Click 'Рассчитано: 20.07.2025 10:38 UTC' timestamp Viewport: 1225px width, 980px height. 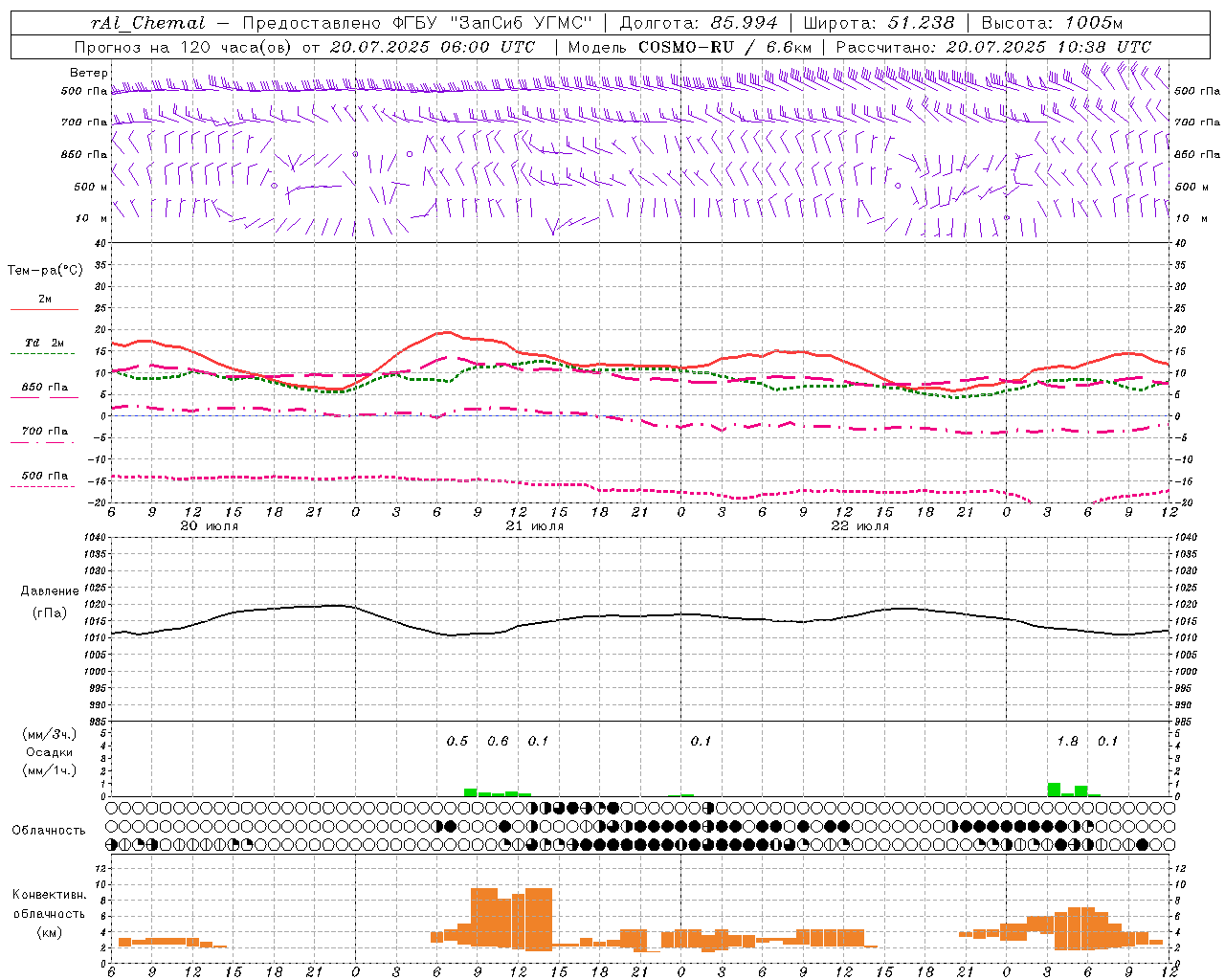(993, 47)
